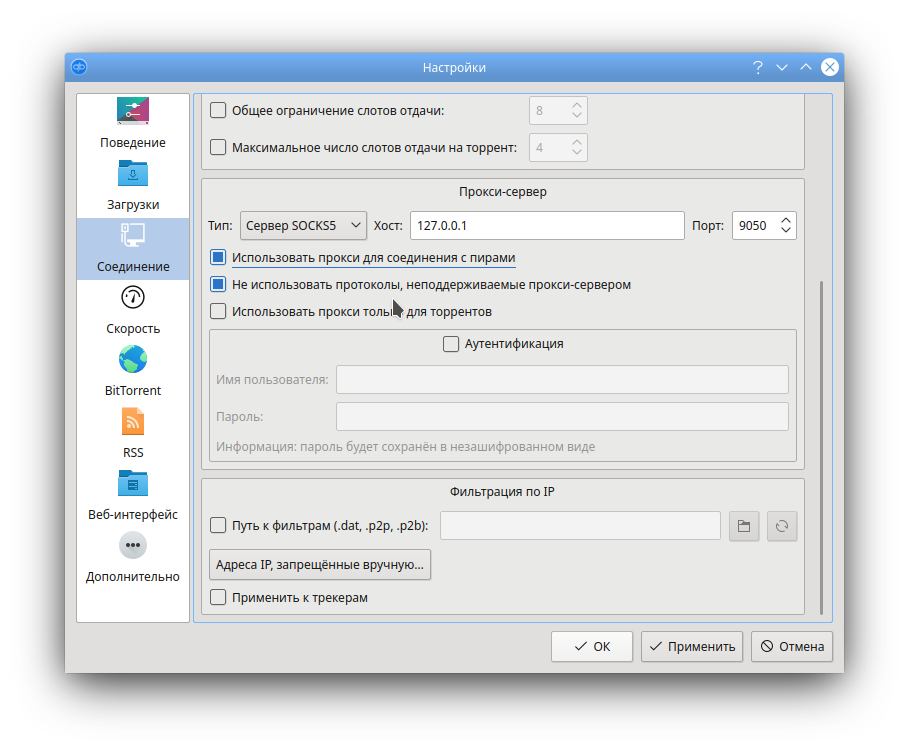Open the Скорость speedometer icon
Image resolution: width=909 pixels, height=750 pixels.
click(133, 297)
